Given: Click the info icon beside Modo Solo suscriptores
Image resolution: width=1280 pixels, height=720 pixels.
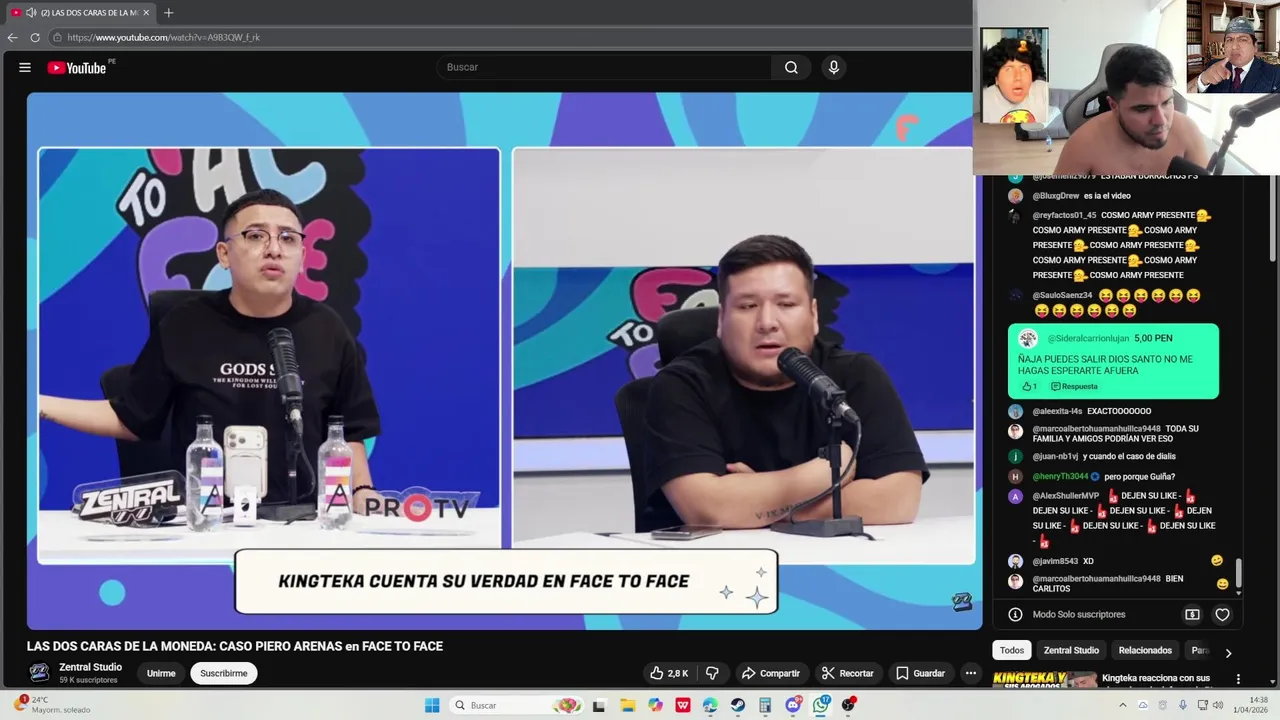Looking at the screenshot, I should click(x=1015, y=615).
